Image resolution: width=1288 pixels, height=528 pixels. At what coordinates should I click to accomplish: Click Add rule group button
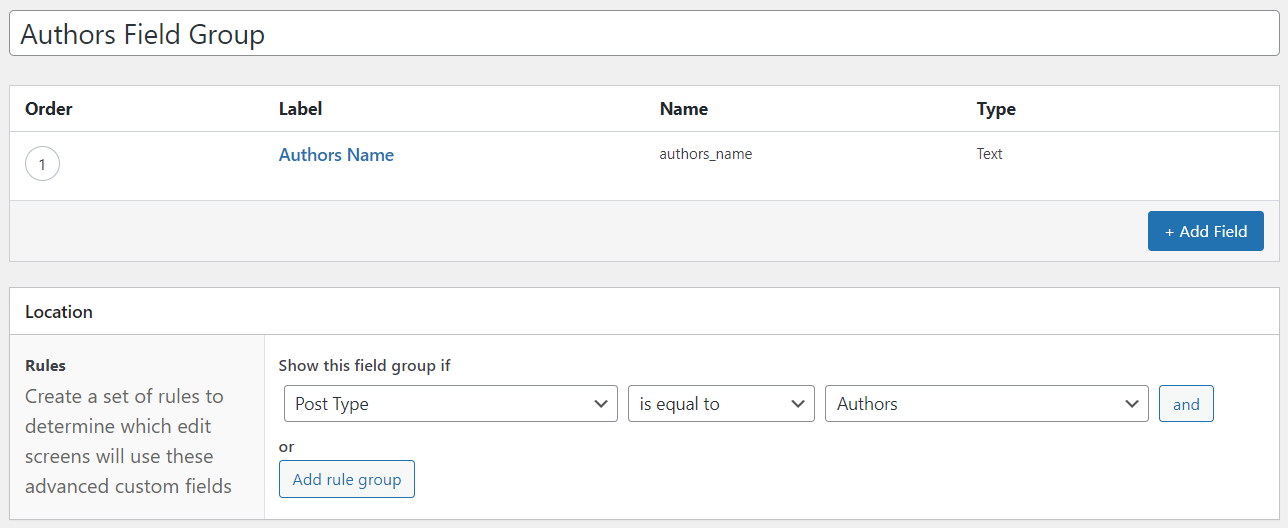pos(346,479)
